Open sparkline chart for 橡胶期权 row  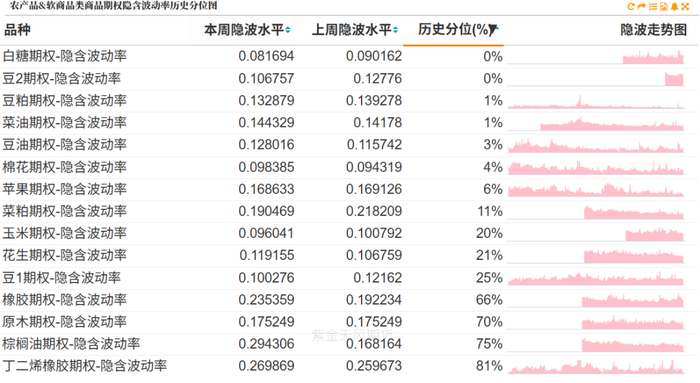click(x=596, y=300)
